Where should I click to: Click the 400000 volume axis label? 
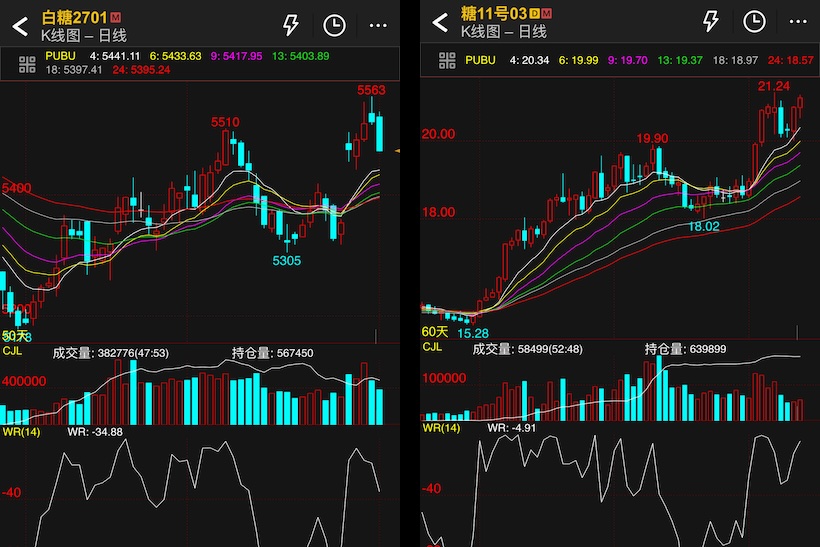(x=24, y=381)
